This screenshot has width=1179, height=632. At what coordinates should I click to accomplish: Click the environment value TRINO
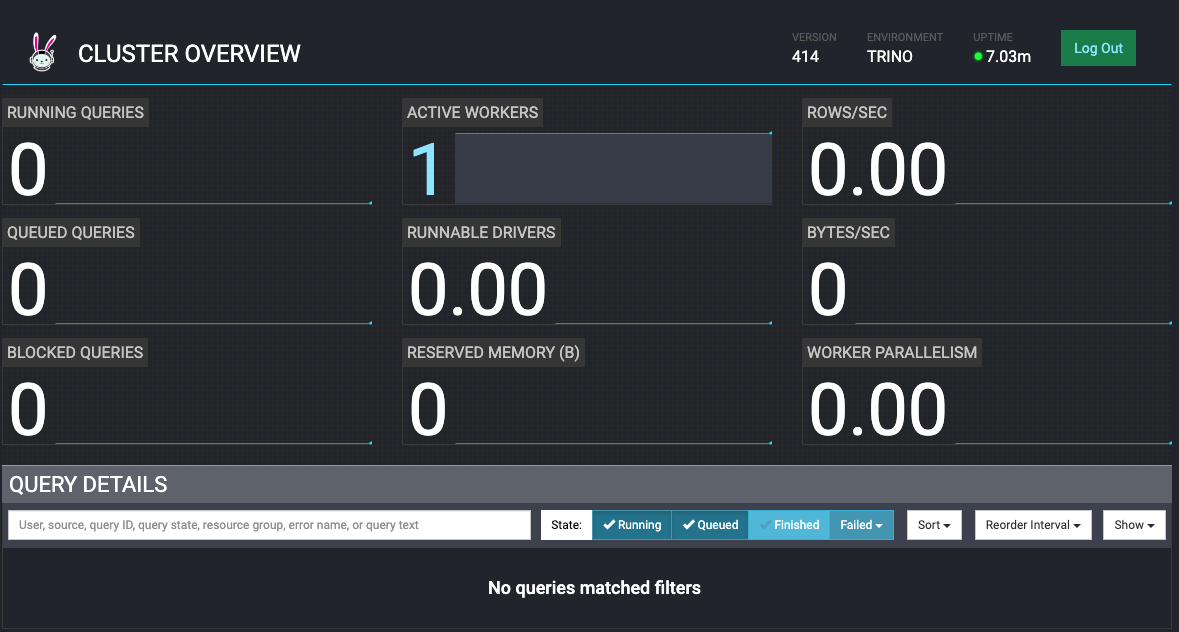pos(890,56)
